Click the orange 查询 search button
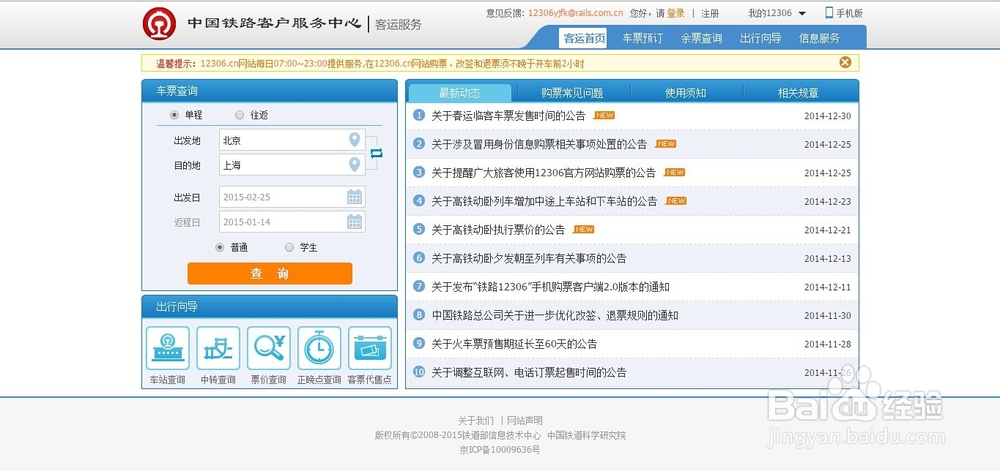 (x=270, y=273)
